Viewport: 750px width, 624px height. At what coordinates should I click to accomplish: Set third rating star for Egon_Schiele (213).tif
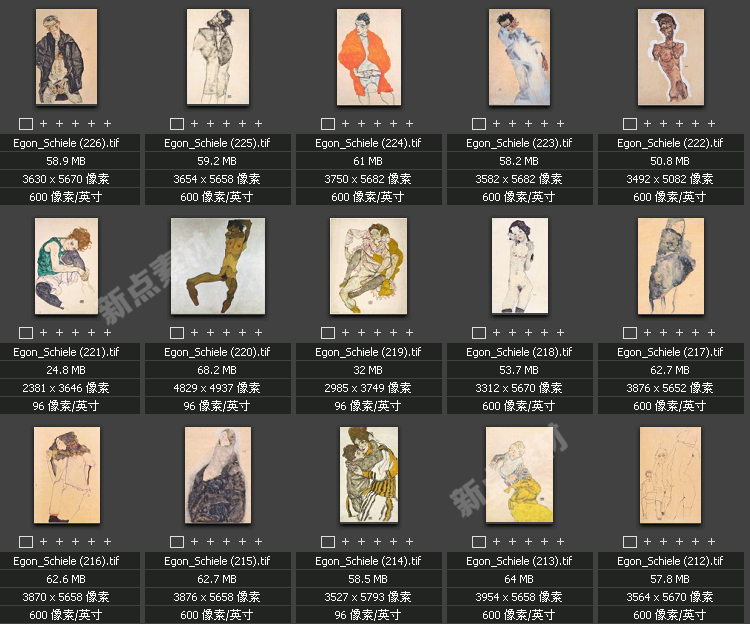(x=529, y=541)
